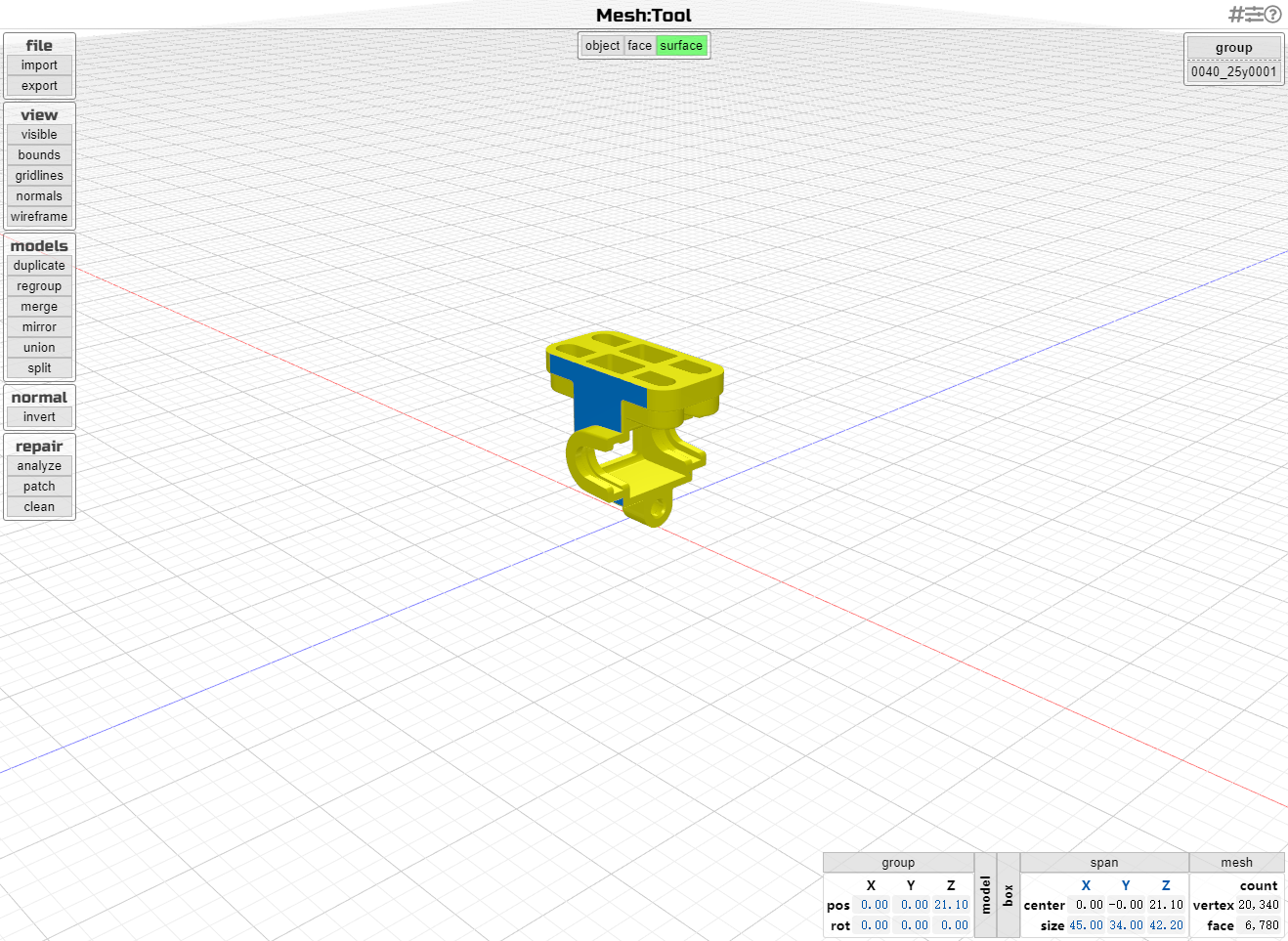Viewport: 1288px width, 941px height.
Task: Switch to object selection mode
Action: (603, 45)
